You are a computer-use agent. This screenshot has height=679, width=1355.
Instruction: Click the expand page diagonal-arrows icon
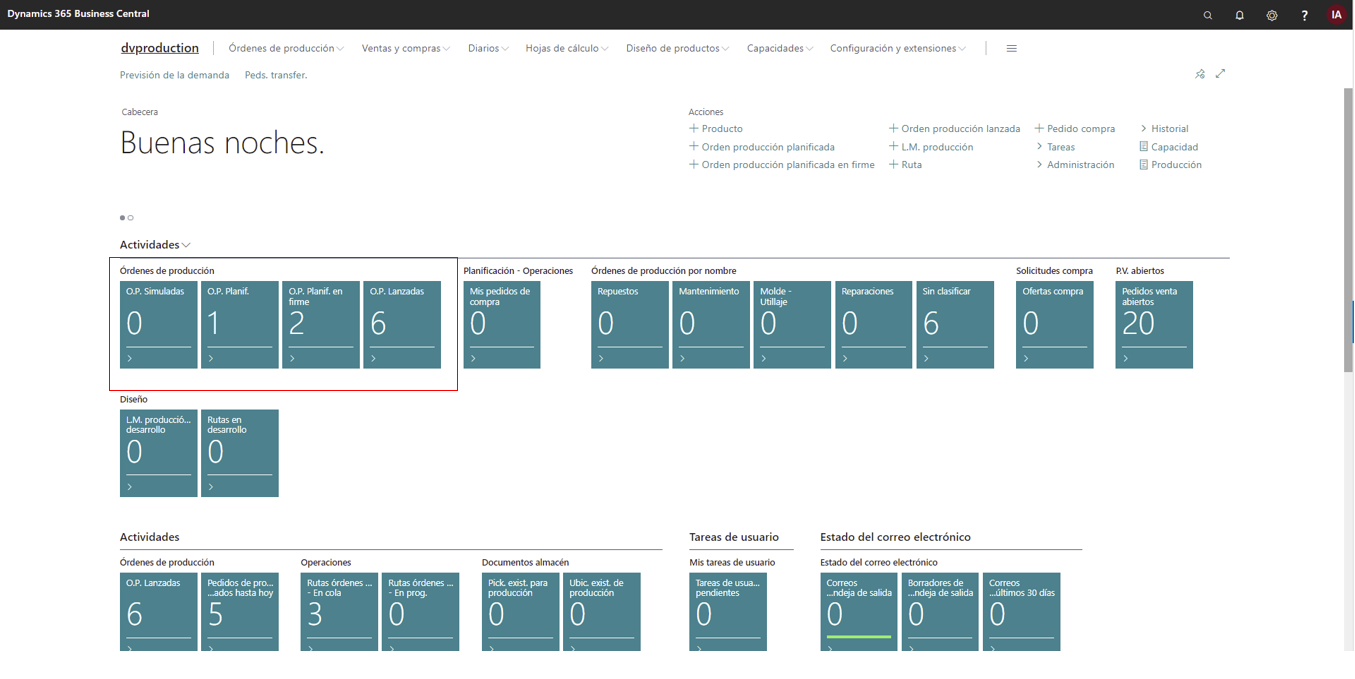point(1220,74)
